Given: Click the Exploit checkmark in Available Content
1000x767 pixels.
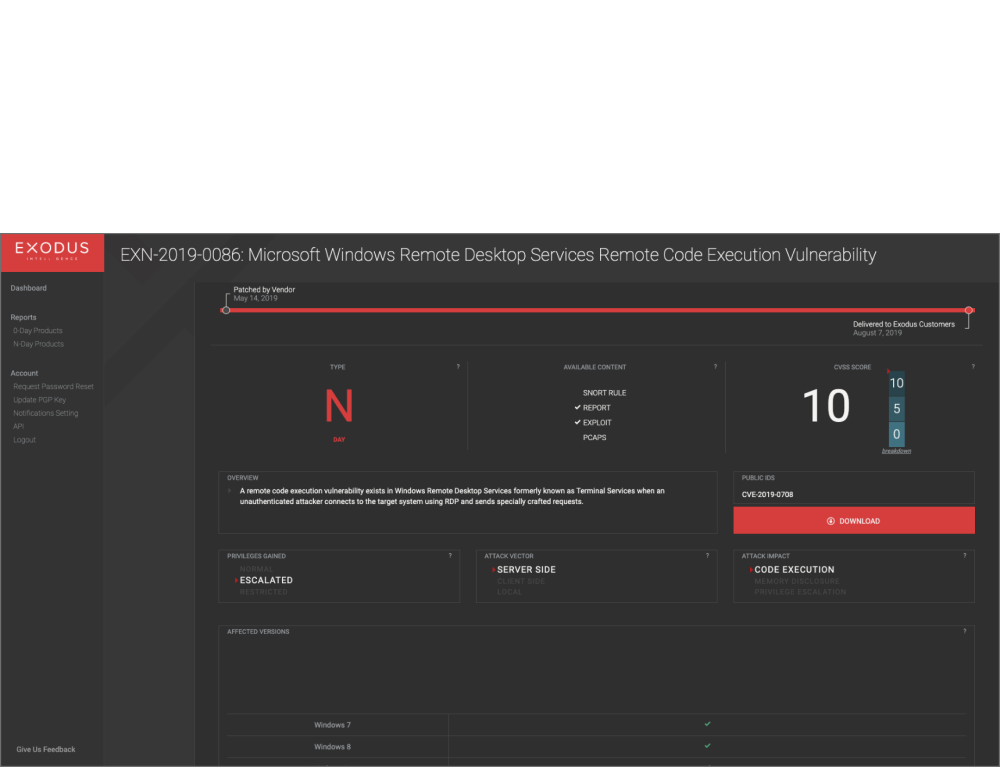Looking at the screenshot, I should coord(578,423).
